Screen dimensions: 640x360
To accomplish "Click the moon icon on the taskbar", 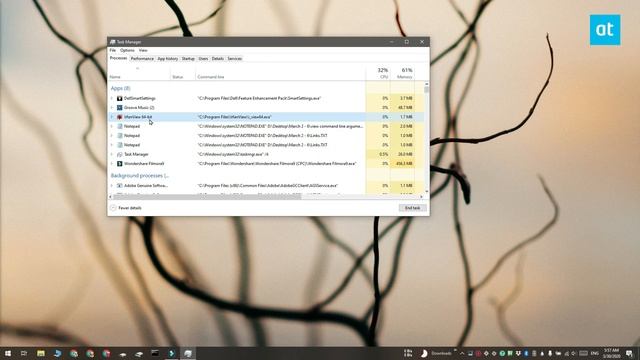I will pos(424,353).
